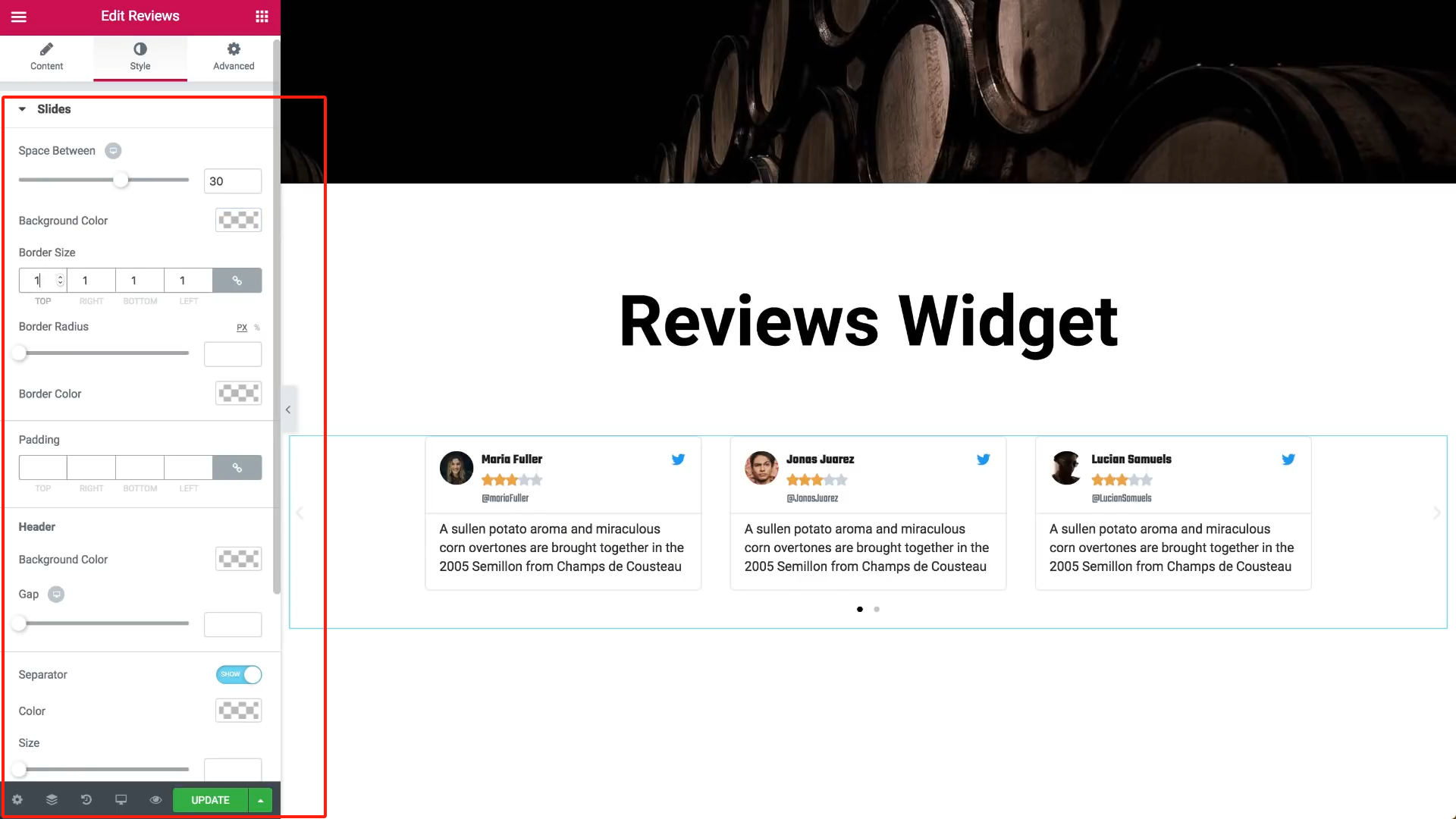Open responsive mode desktop icon
The height and width of the screenshot is (819, 1456).
pyautogui.click(x=121, y=800)
